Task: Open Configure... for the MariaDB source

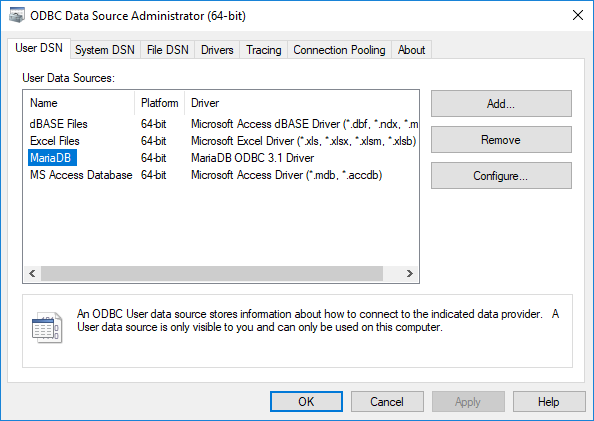Action: pos(501,176)
